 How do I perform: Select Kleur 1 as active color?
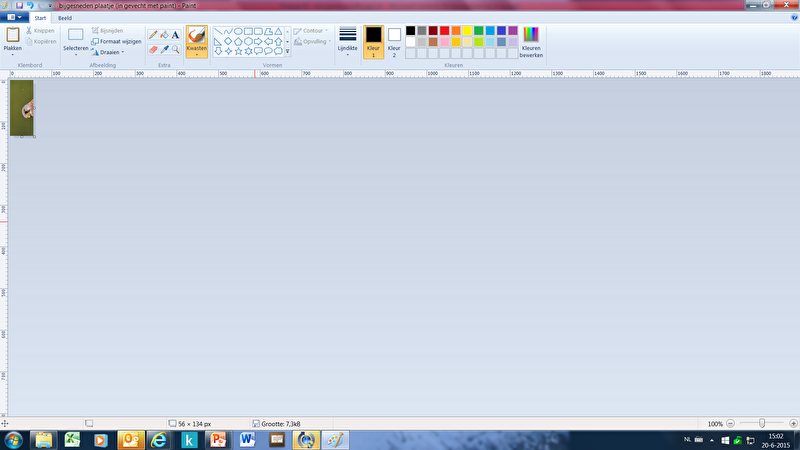(x=373, y=41)
